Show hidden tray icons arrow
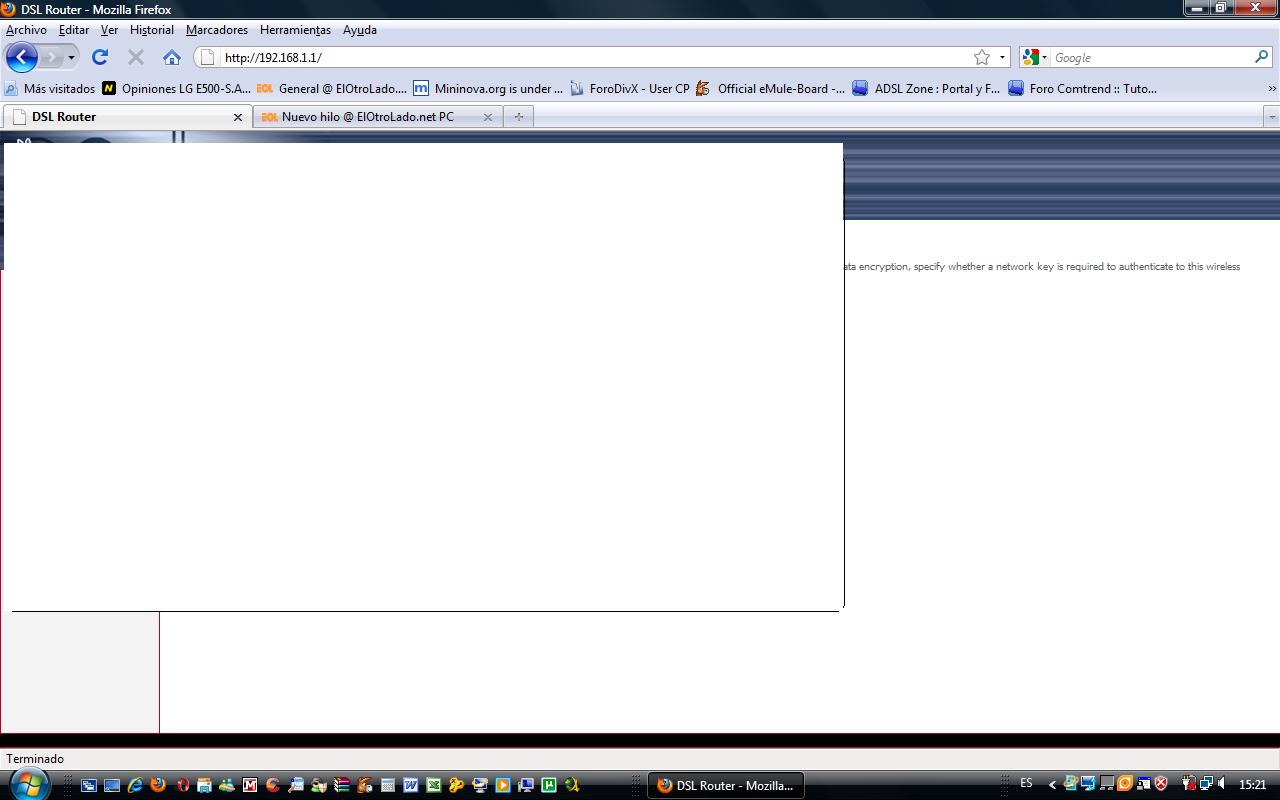Image resolution: width=1280 pixels, height=800 pixels. [x=1052, y=785]
